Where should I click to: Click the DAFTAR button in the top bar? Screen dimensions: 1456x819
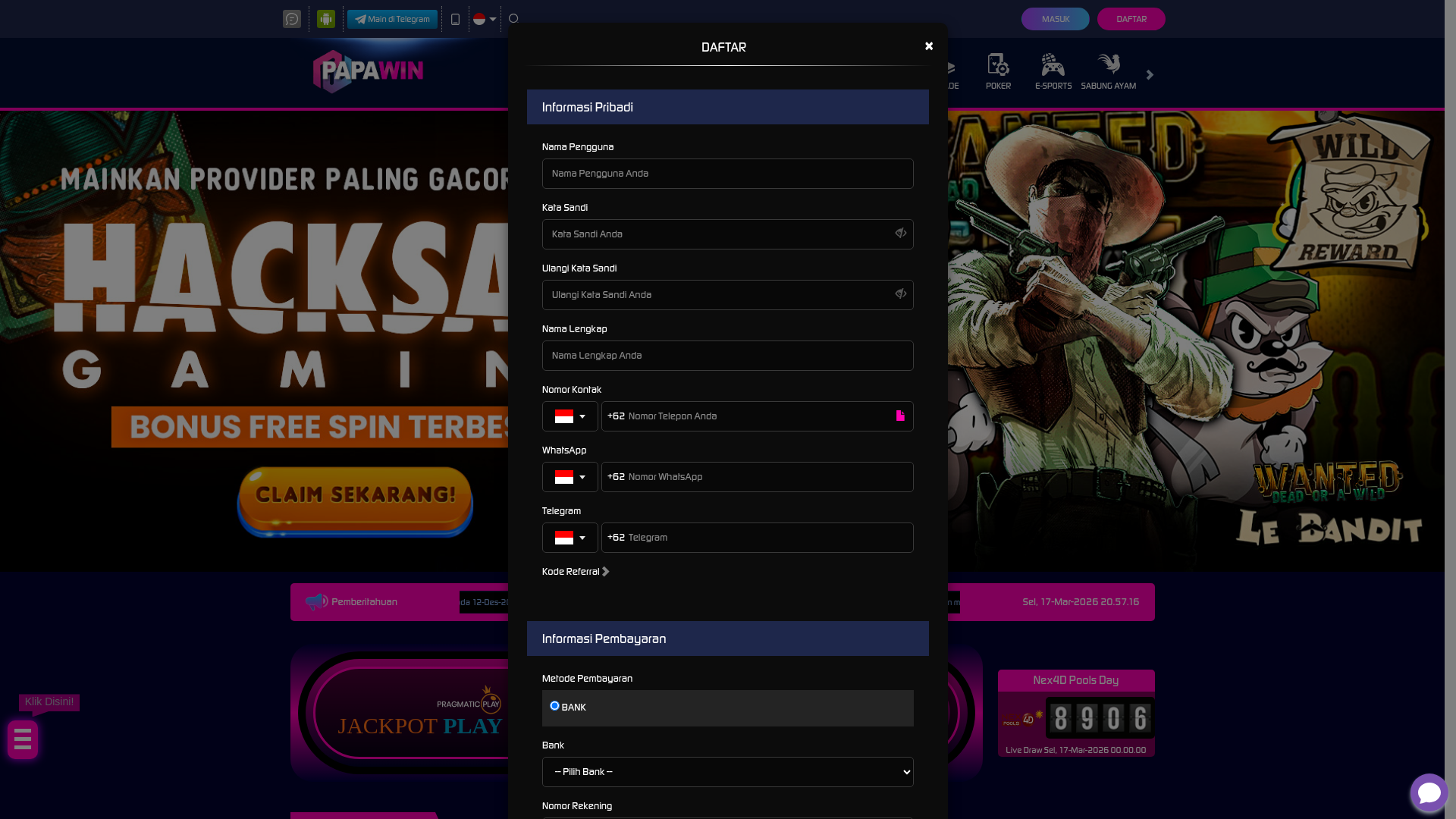1131,19
